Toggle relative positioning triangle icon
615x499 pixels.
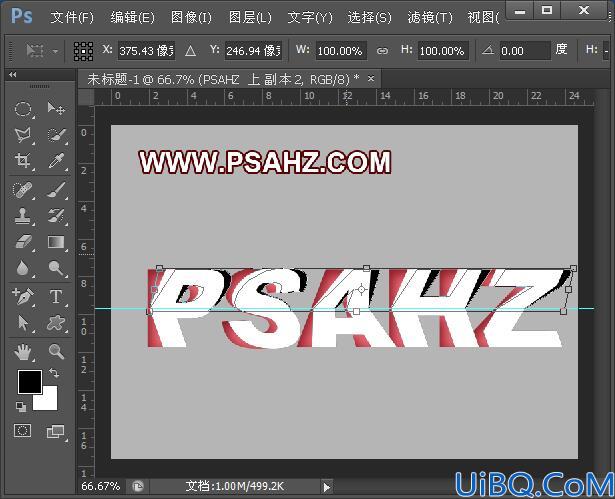pyautogui.click(x=190, y=51)
